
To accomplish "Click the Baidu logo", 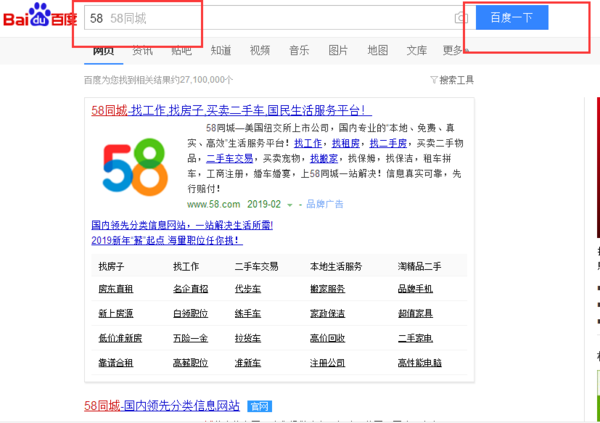I will coord(40,15).
